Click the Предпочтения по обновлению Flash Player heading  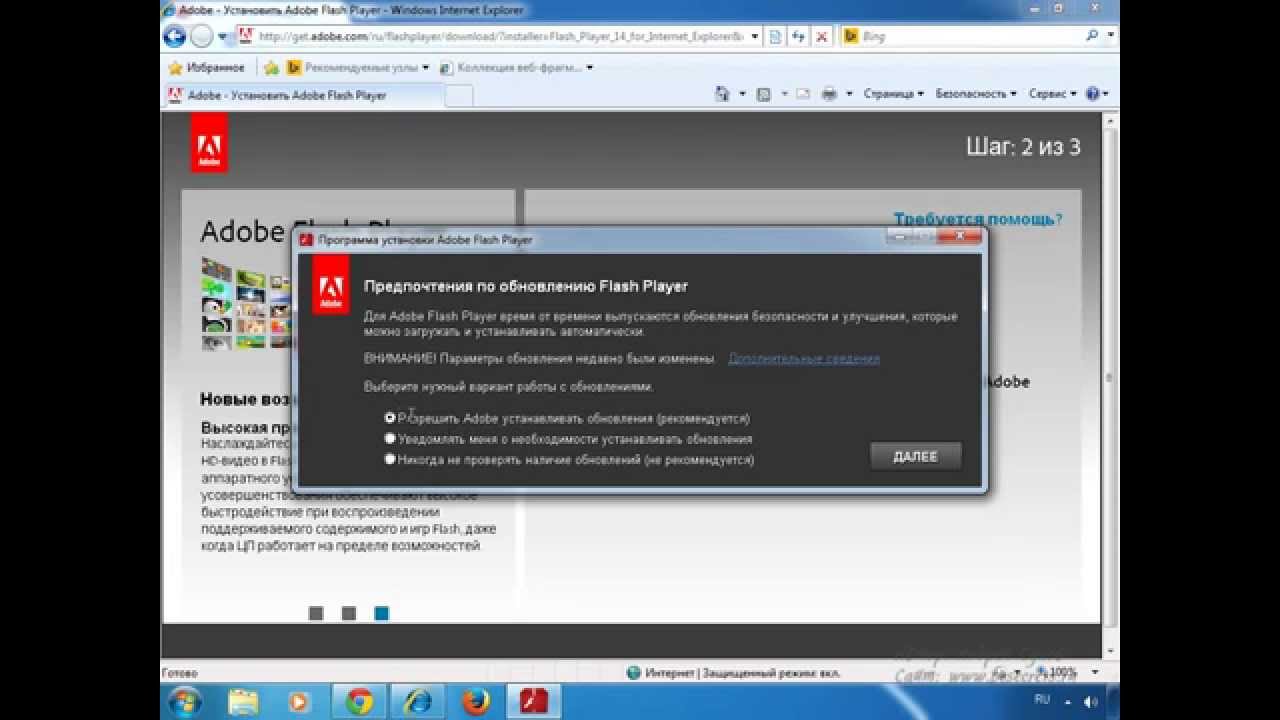pyautogui.click(x=526, y=286)
